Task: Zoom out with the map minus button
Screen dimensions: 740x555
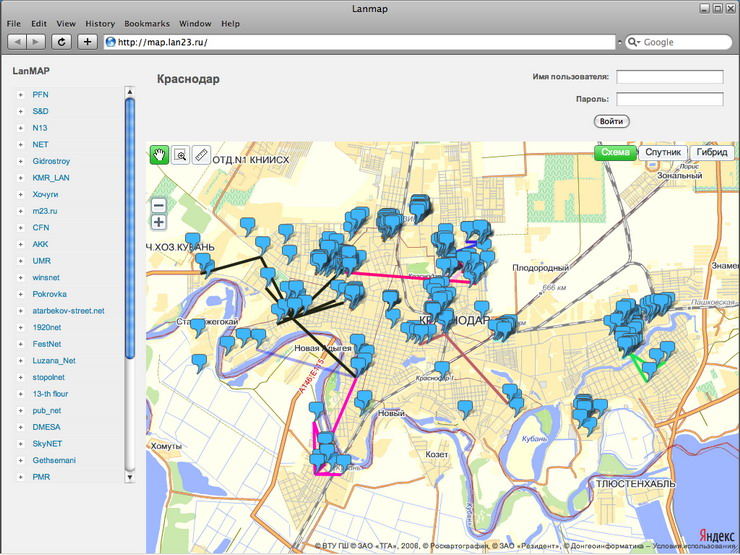Action: pos(158,204)
